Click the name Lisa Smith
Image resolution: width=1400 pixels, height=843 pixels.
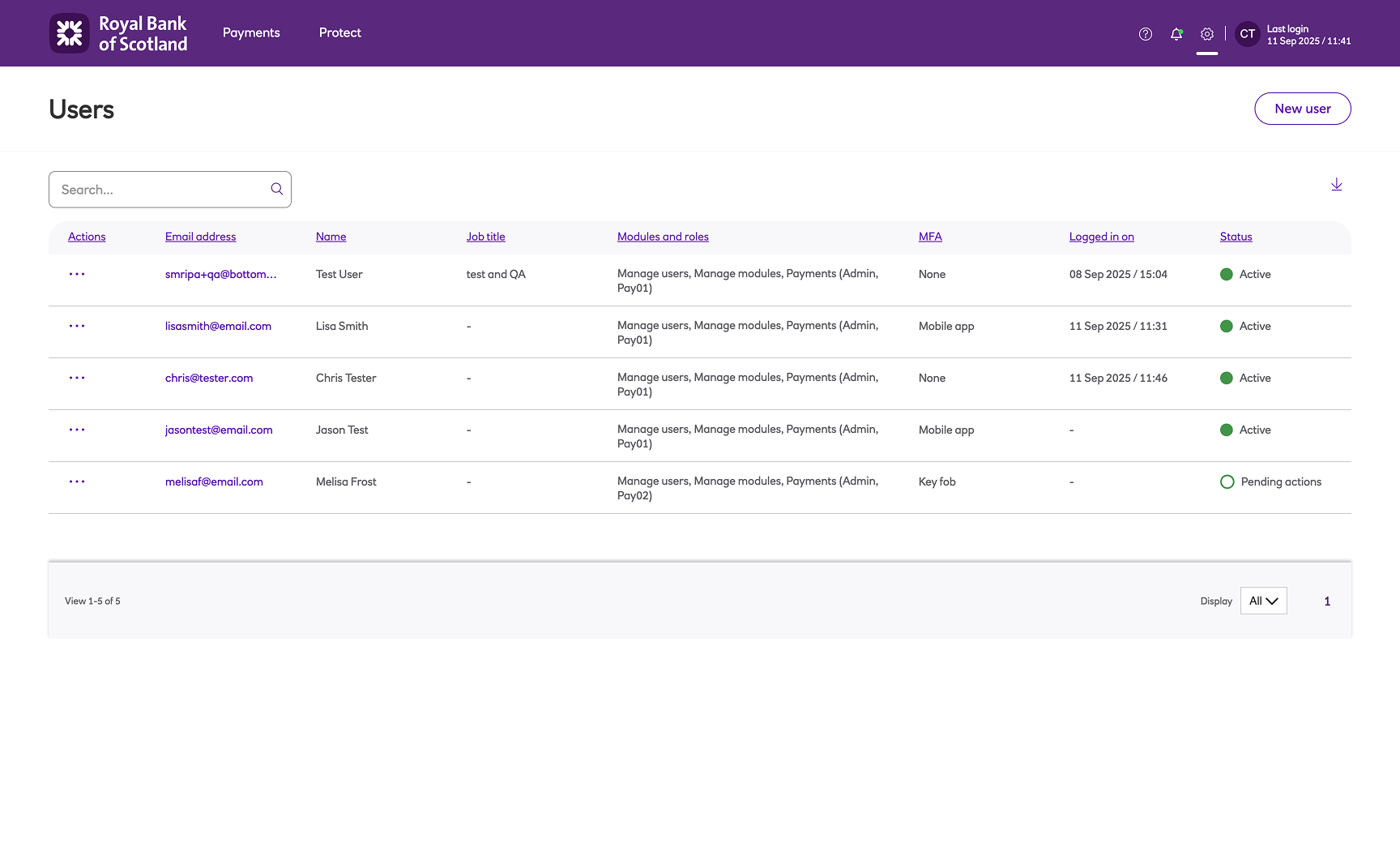click(342, 326)
